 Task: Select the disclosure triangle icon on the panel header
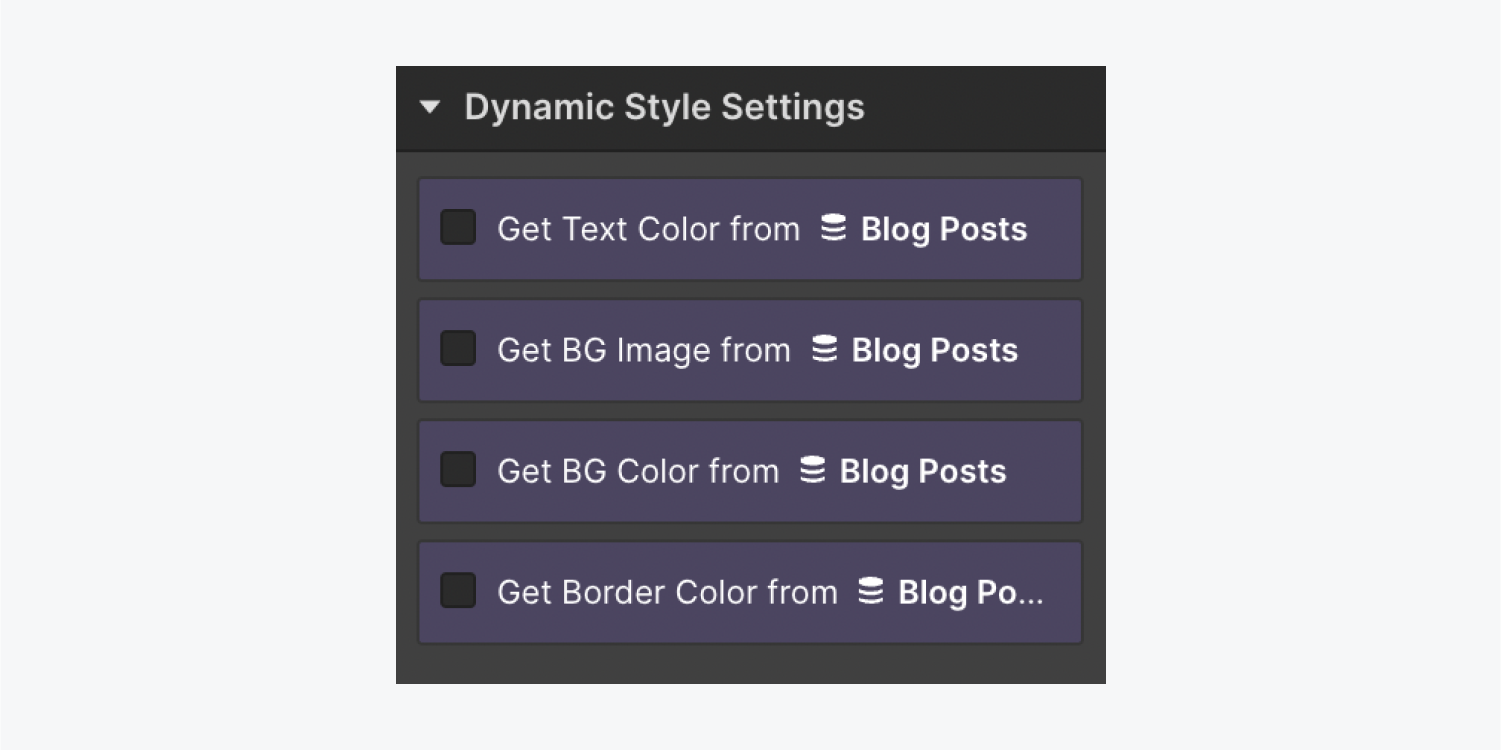(431, 107)
